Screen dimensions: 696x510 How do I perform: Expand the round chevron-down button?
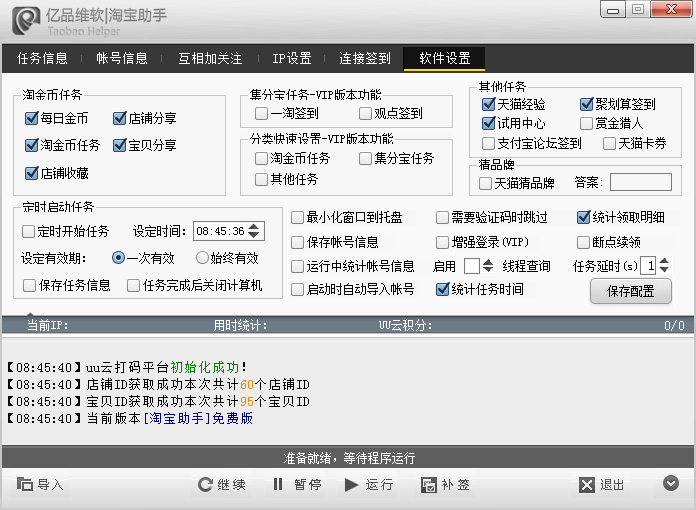671,483
